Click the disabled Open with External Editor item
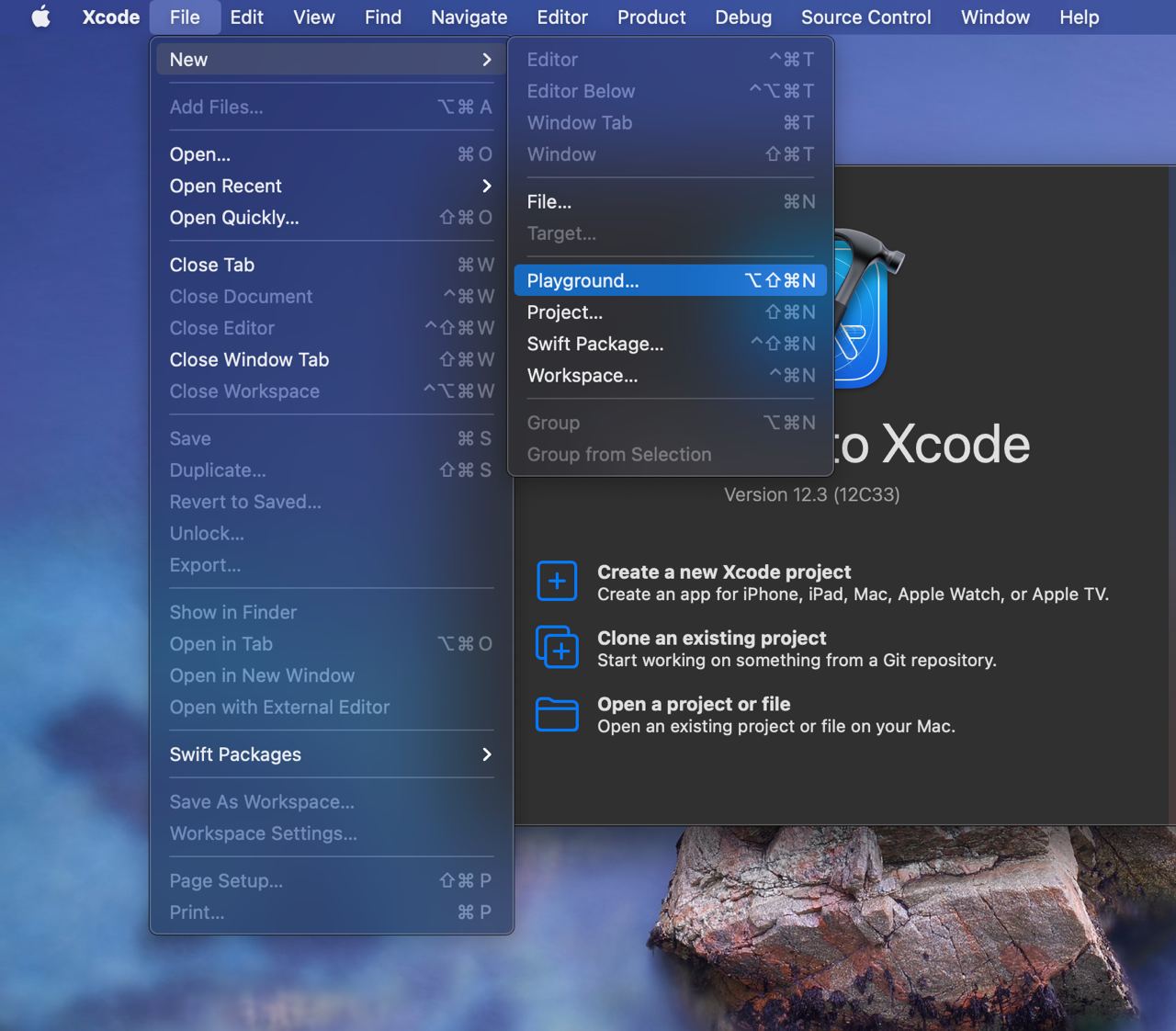 pos(332,708)
